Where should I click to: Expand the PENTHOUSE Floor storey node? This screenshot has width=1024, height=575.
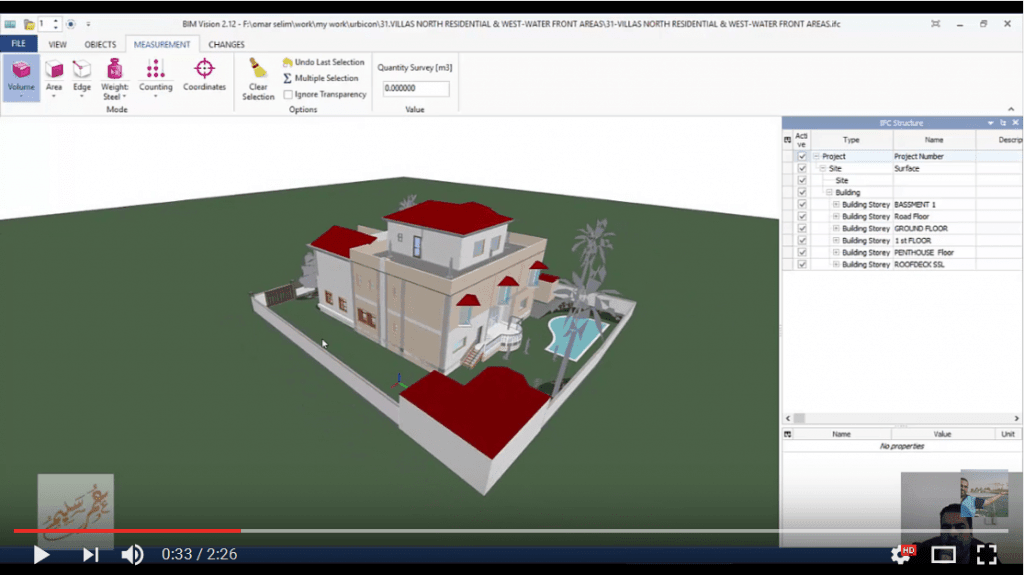836,253
